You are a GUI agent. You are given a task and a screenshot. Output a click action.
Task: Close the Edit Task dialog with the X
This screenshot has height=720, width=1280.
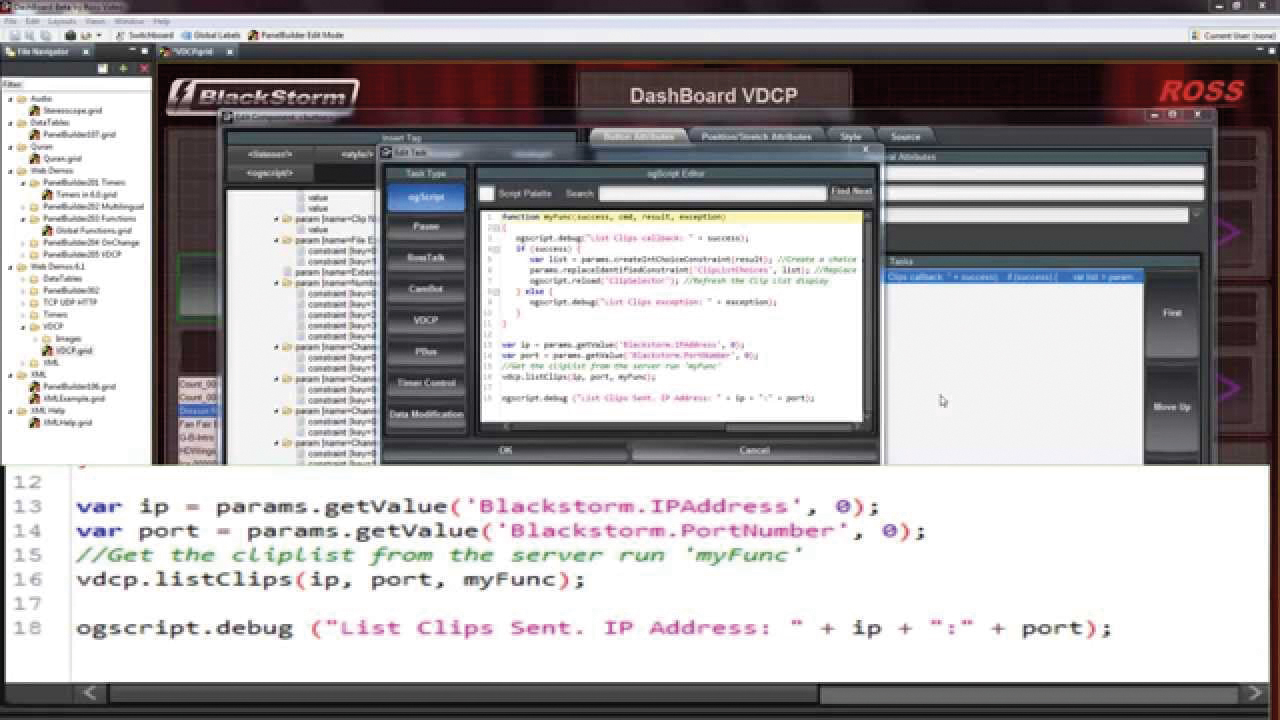[x=866, y=150]
